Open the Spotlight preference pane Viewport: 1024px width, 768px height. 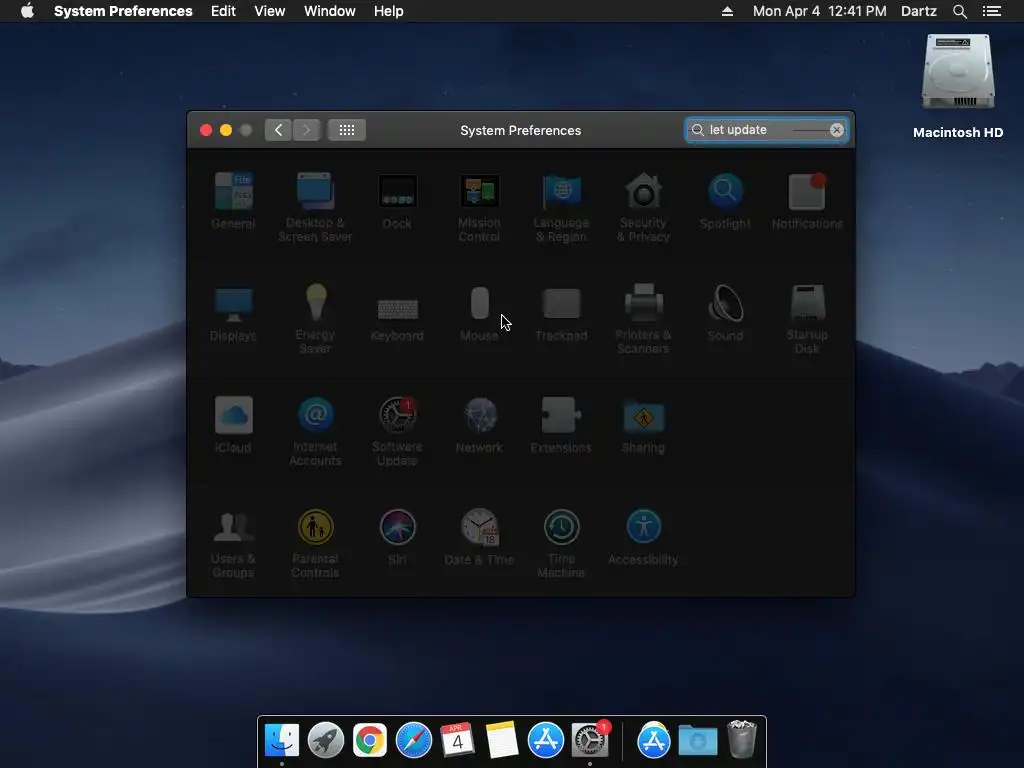[x=725, y=200]
